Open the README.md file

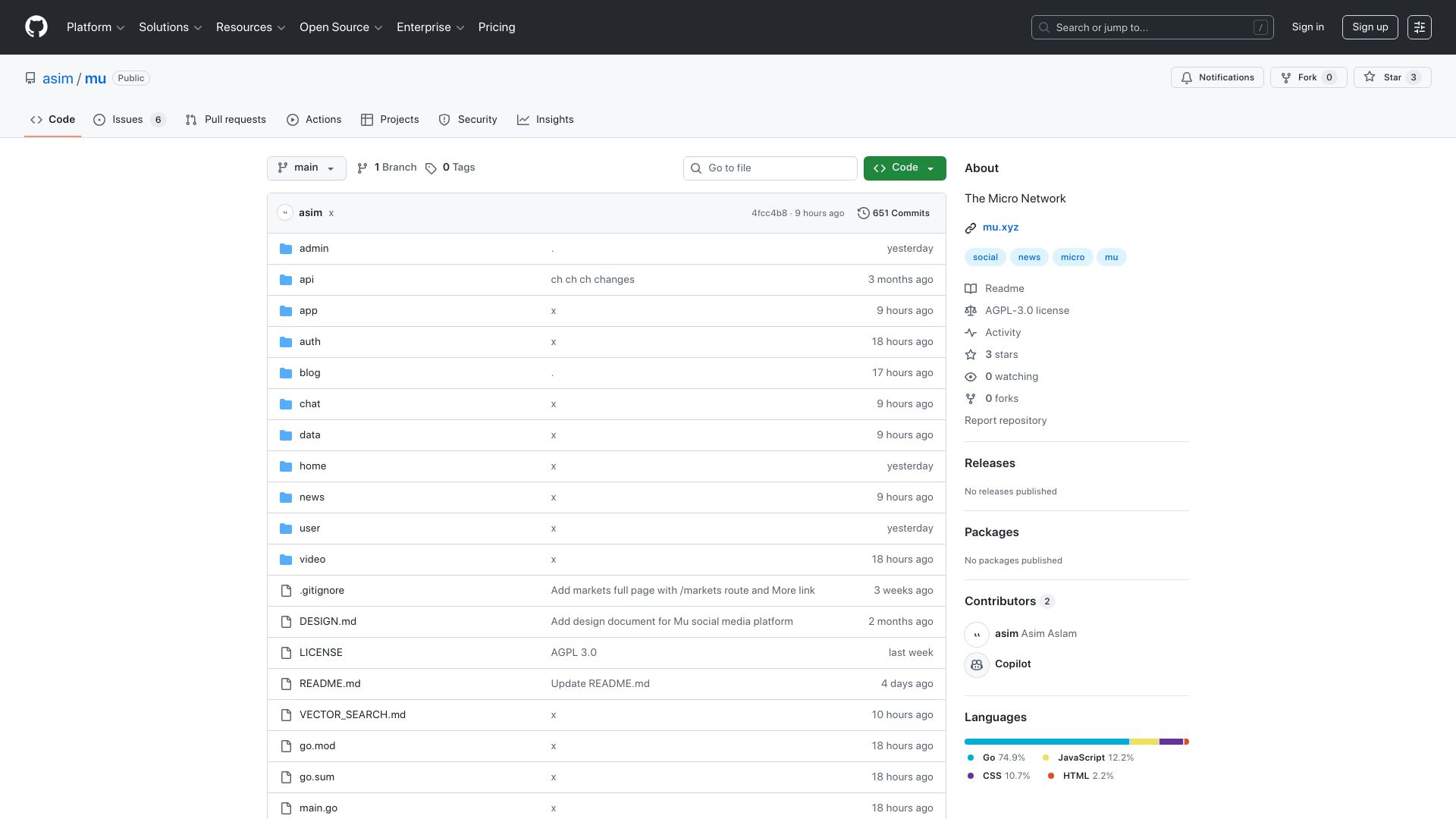(x=330, y=684)
